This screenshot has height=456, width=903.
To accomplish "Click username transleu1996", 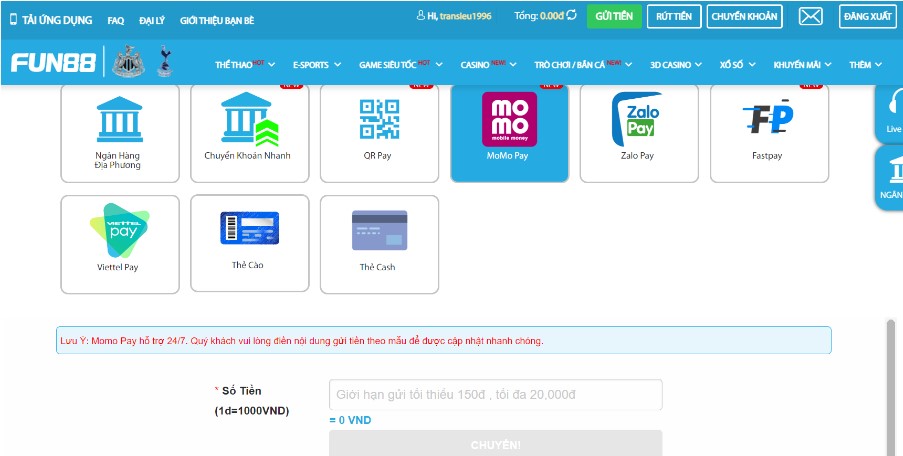I will coord(465,16).
